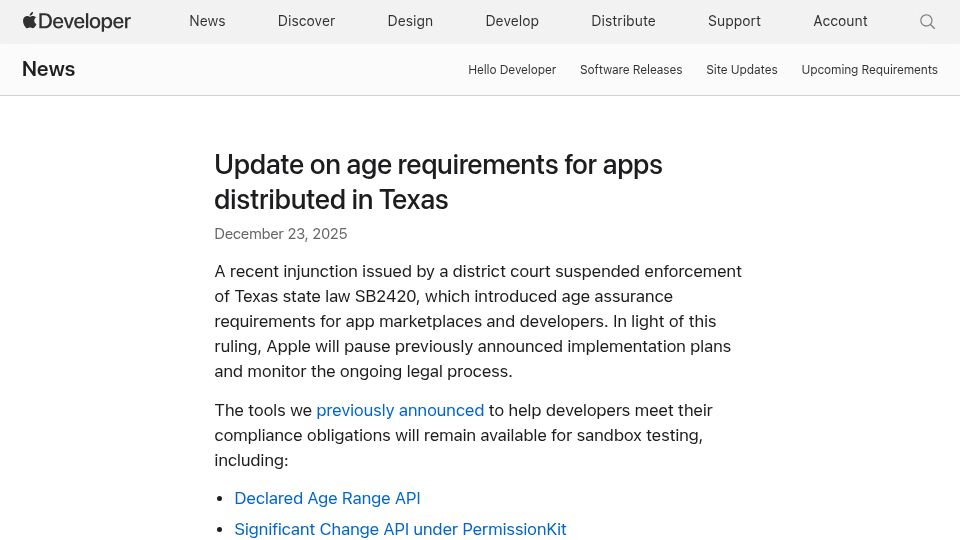The image size is (960, 540).
Task: Open the Discover menu item
Action: 306,21
